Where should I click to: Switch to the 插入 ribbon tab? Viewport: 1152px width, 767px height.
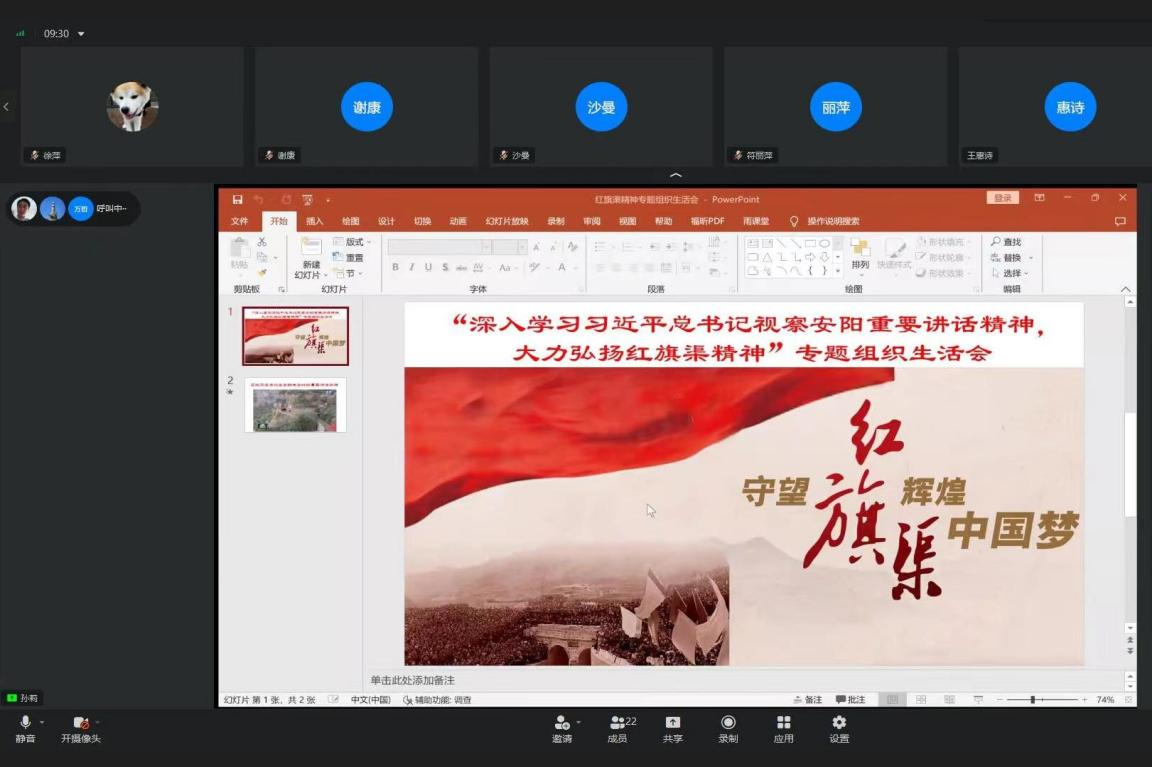(x=314, y=221)
